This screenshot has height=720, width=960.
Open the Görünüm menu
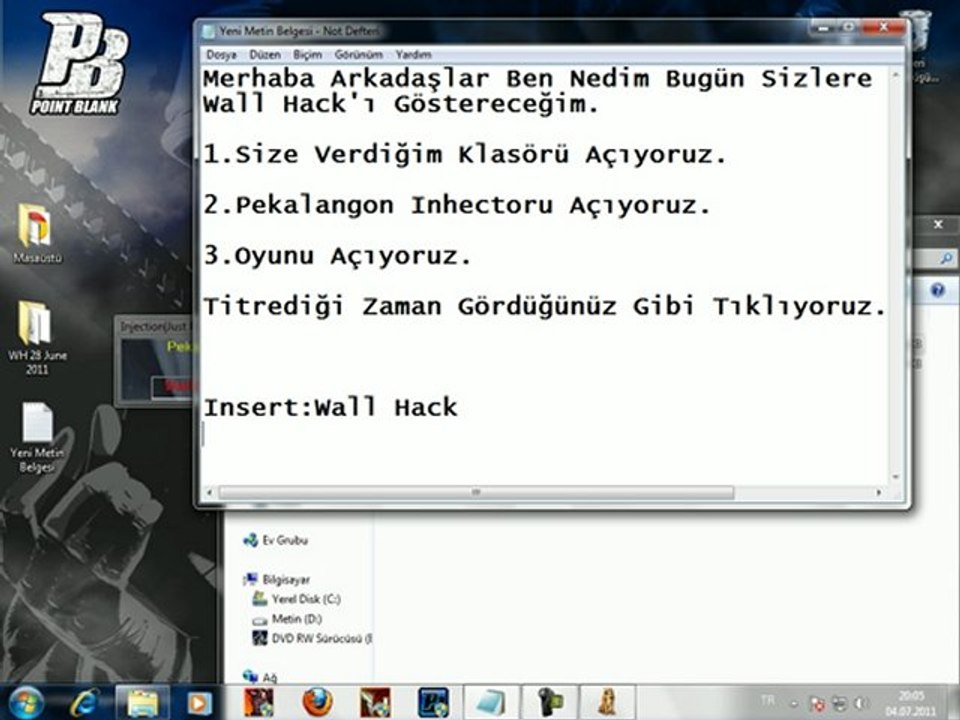pyautogui.click(x=358, y=54)
